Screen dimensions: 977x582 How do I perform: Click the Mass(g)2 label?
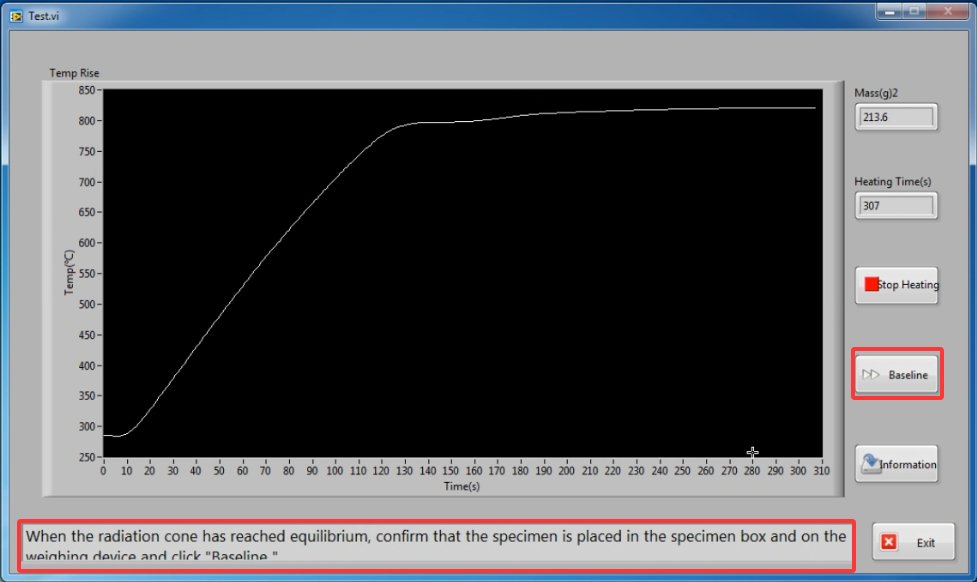pos(876,93)
